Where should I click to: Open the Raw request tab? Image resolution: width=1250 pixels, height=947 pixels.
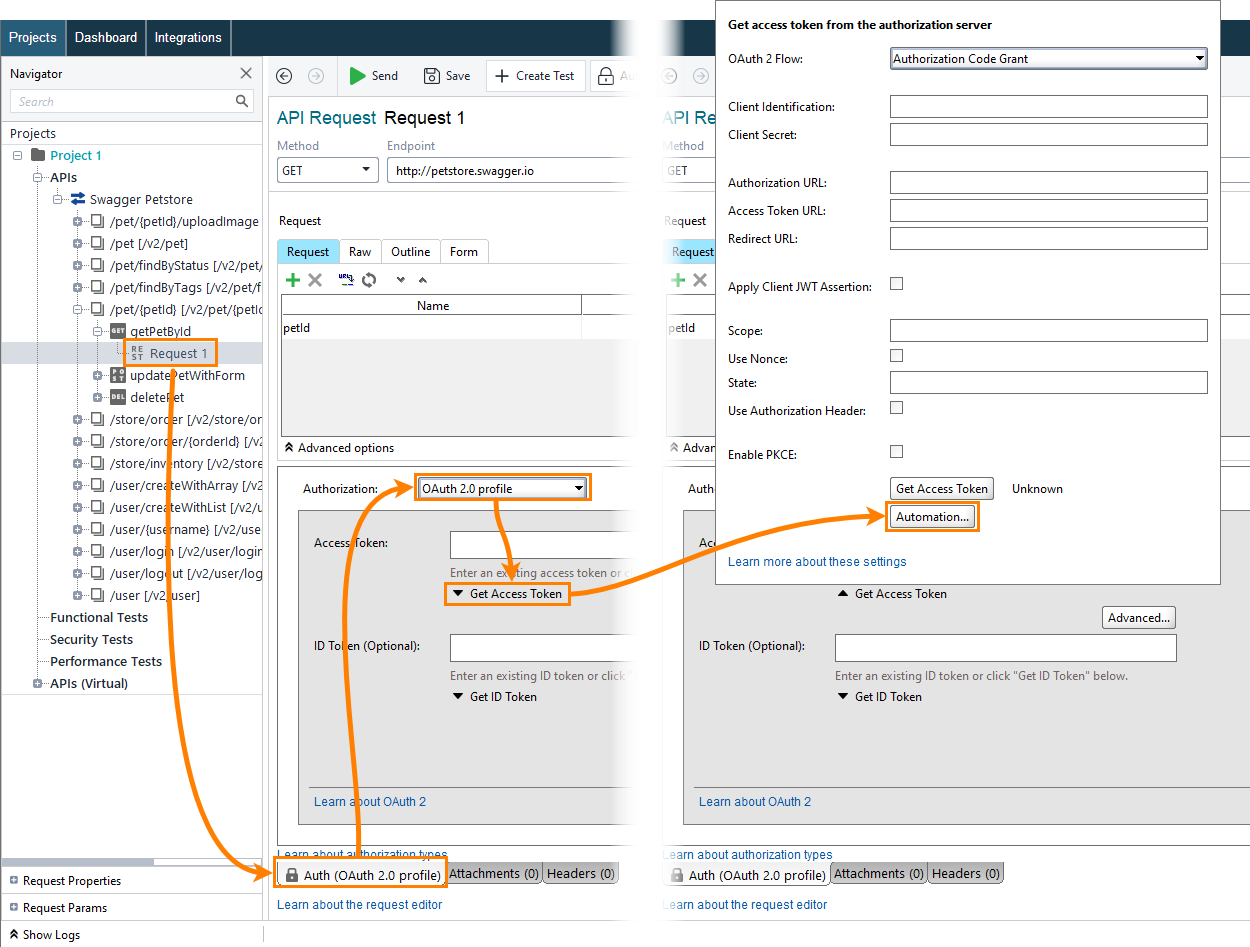coord(360,252)
